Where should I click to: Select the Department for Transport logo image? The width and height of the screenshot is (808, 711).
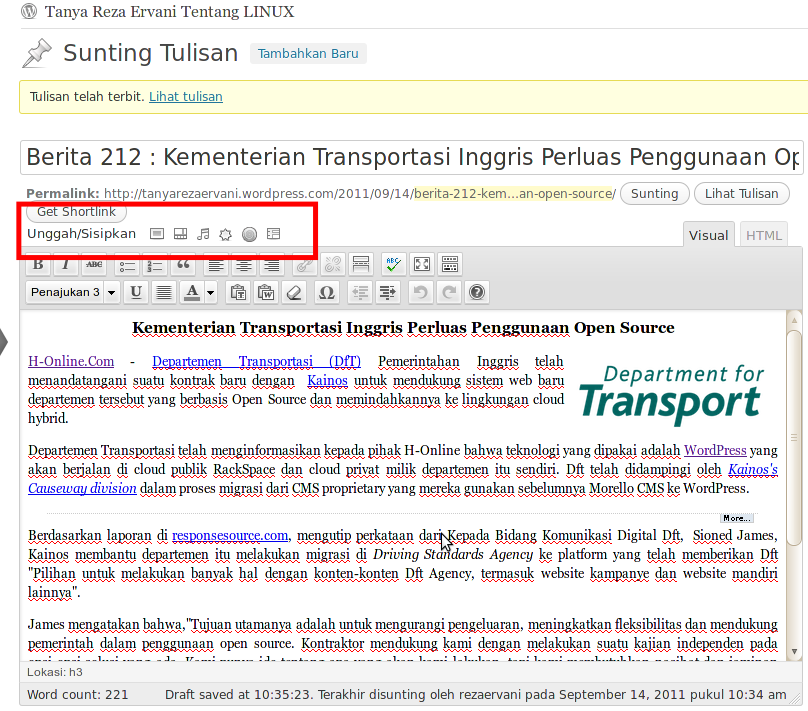[671, 394]
